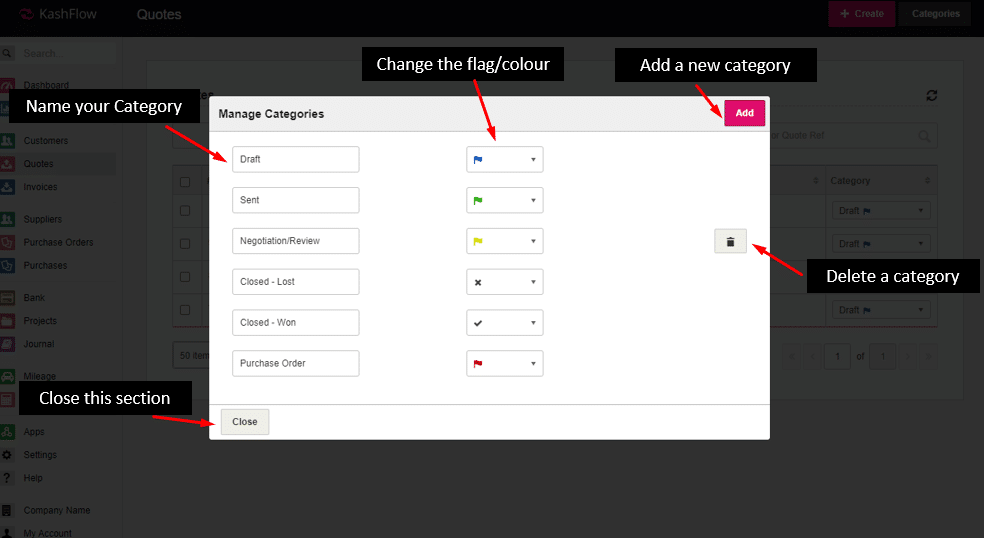
Task: Click the Closed - Won name field
Action: 295,322
